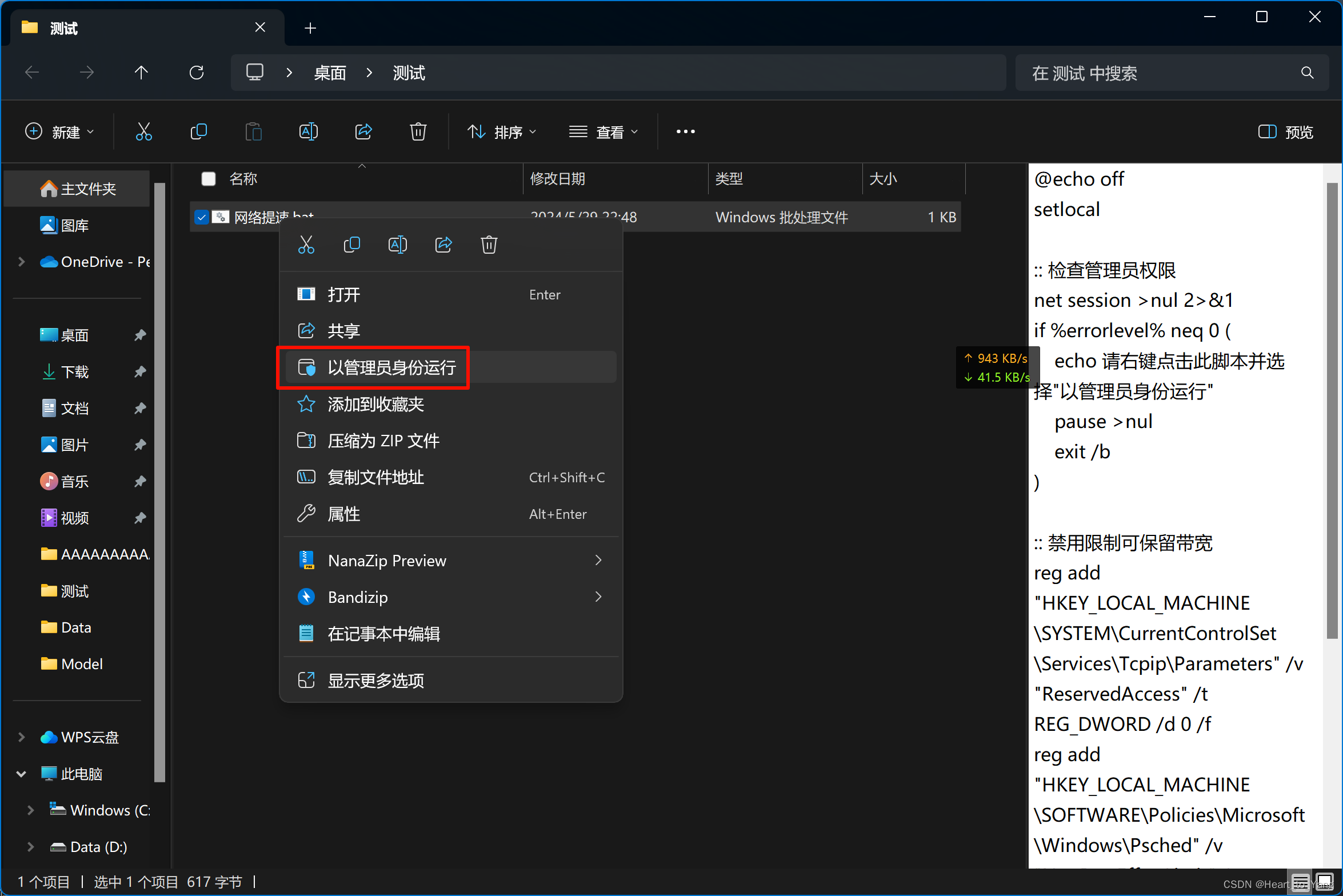This screenshot has height=896, width=1343.
Task: Choose 显示更多选项 in the context menu
Action: tap(375, 681)
